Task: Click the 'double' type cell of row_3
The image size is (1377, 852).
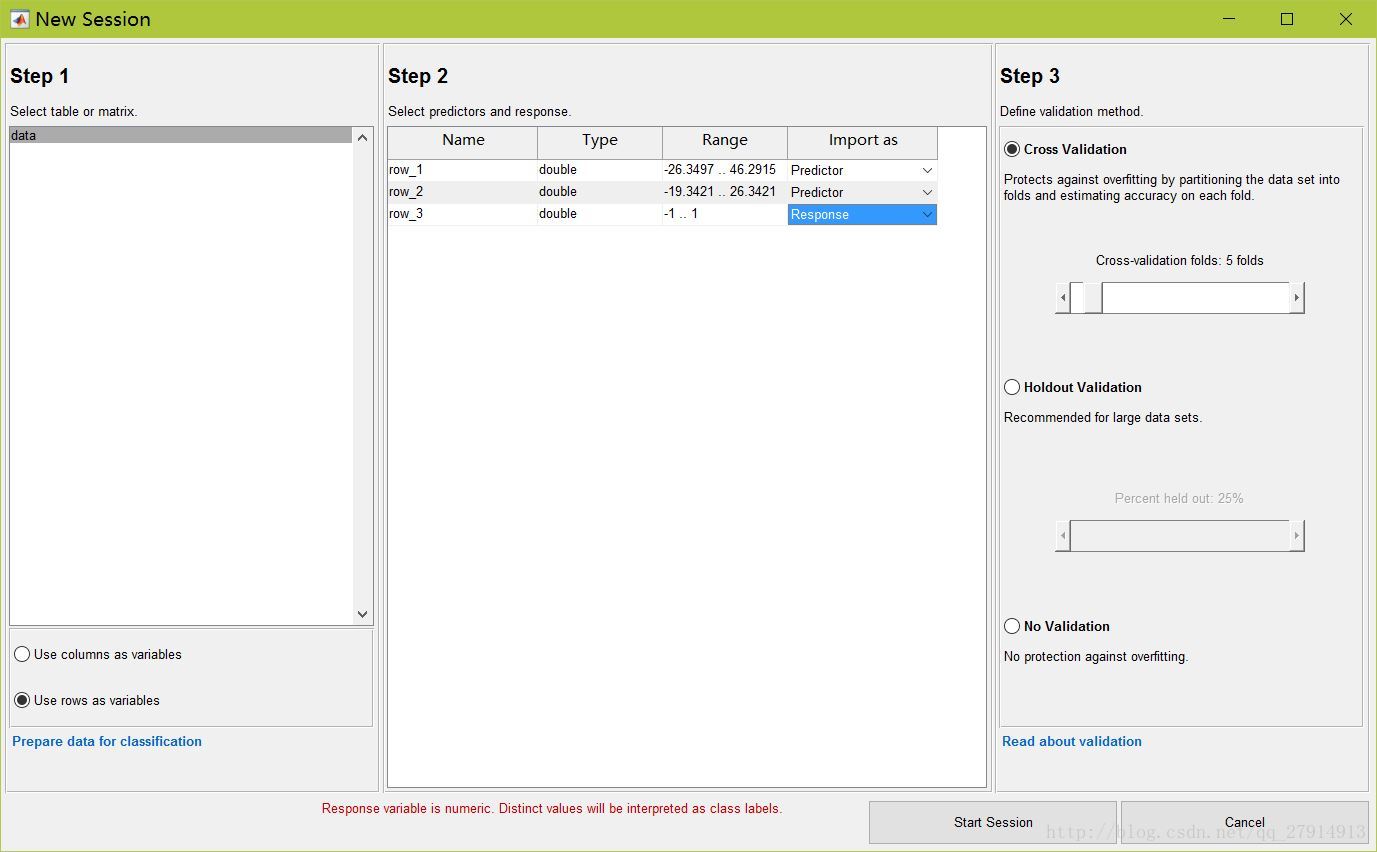Action: (600, 214)
